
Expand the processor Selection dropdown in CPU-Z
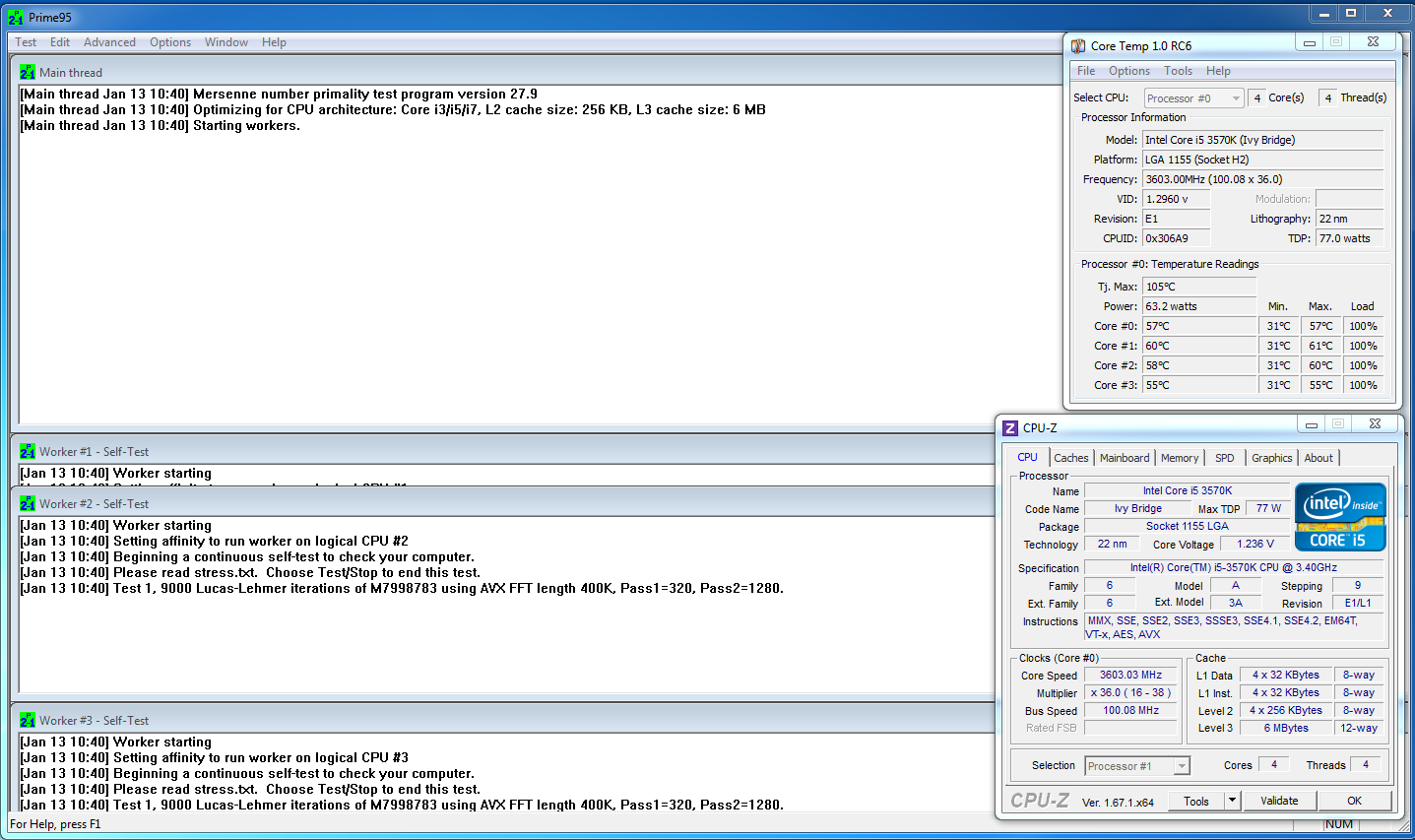1137,766
